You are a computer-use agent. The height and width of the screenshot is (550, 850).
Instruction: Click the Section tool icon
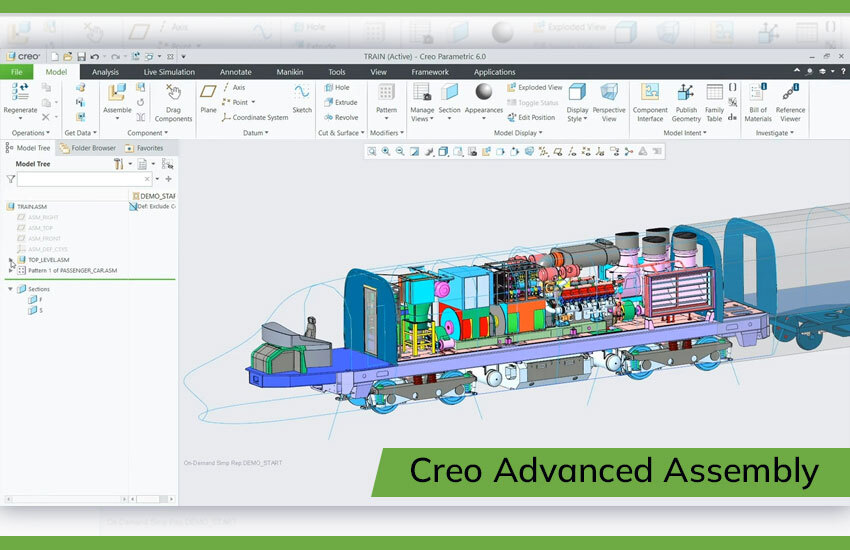[449, 92]
